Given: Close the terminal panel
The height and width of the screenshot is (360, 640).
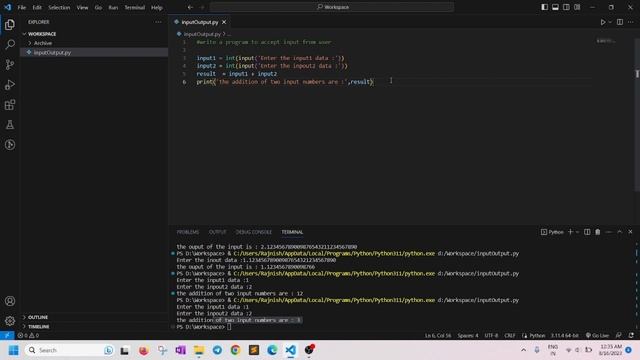Looking at the screenshot, I should coord(630,232).
